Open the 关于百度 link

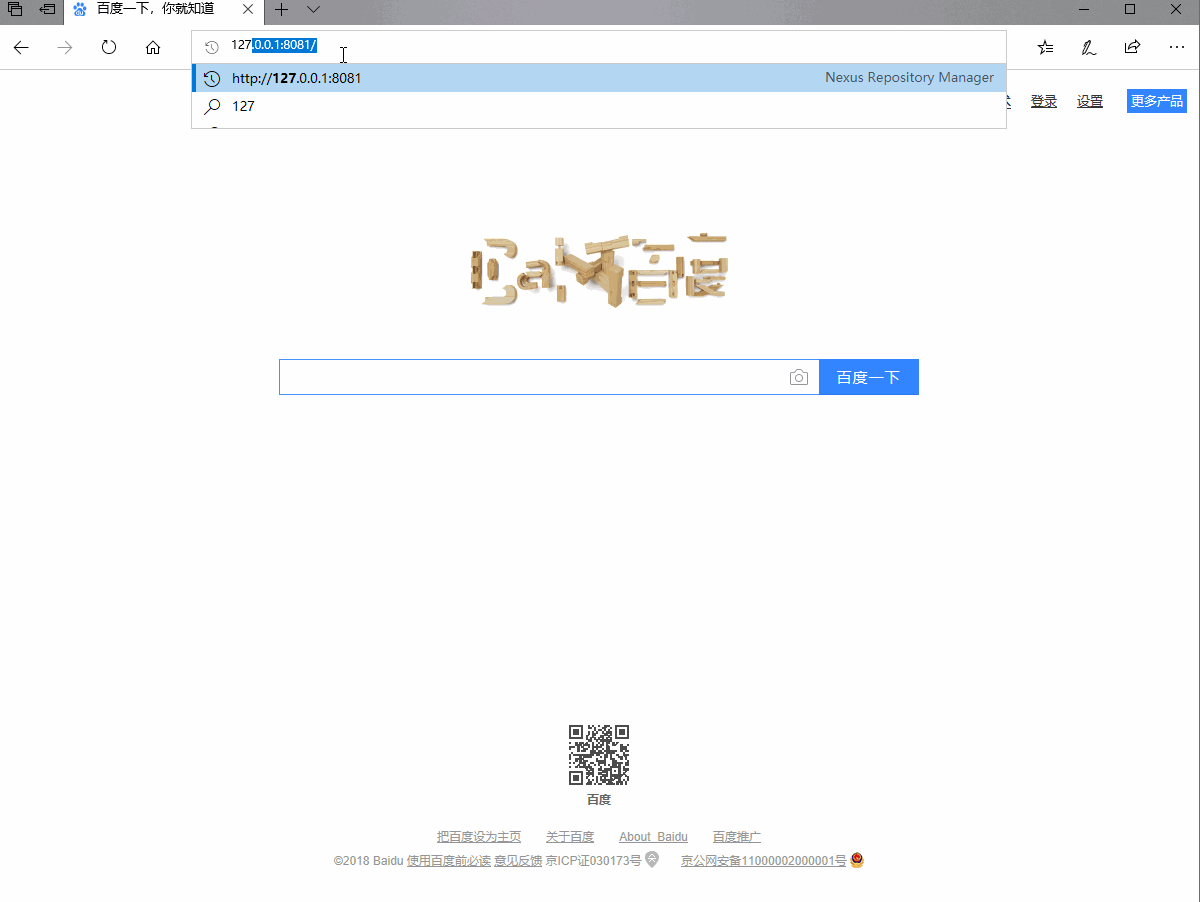pyautogui.click(x=570, y=837)
